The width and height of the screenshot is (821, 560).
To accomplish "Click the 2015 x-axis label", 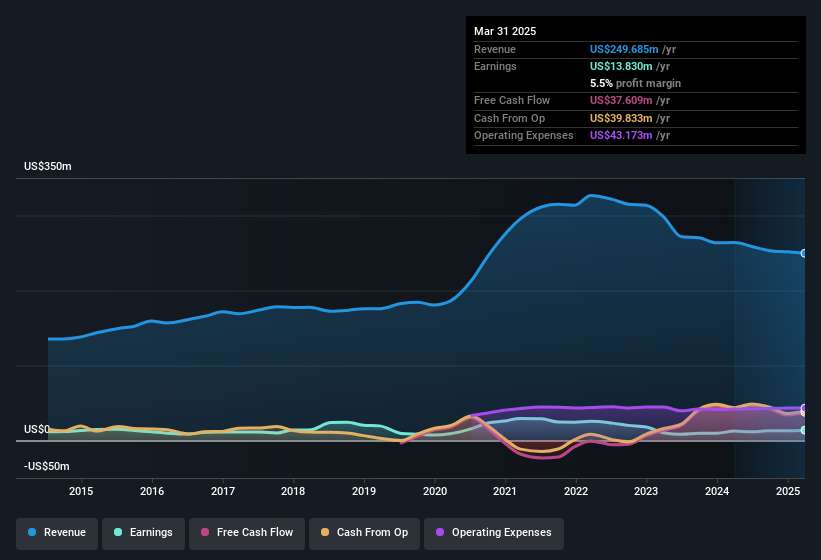I will (81, 491).
